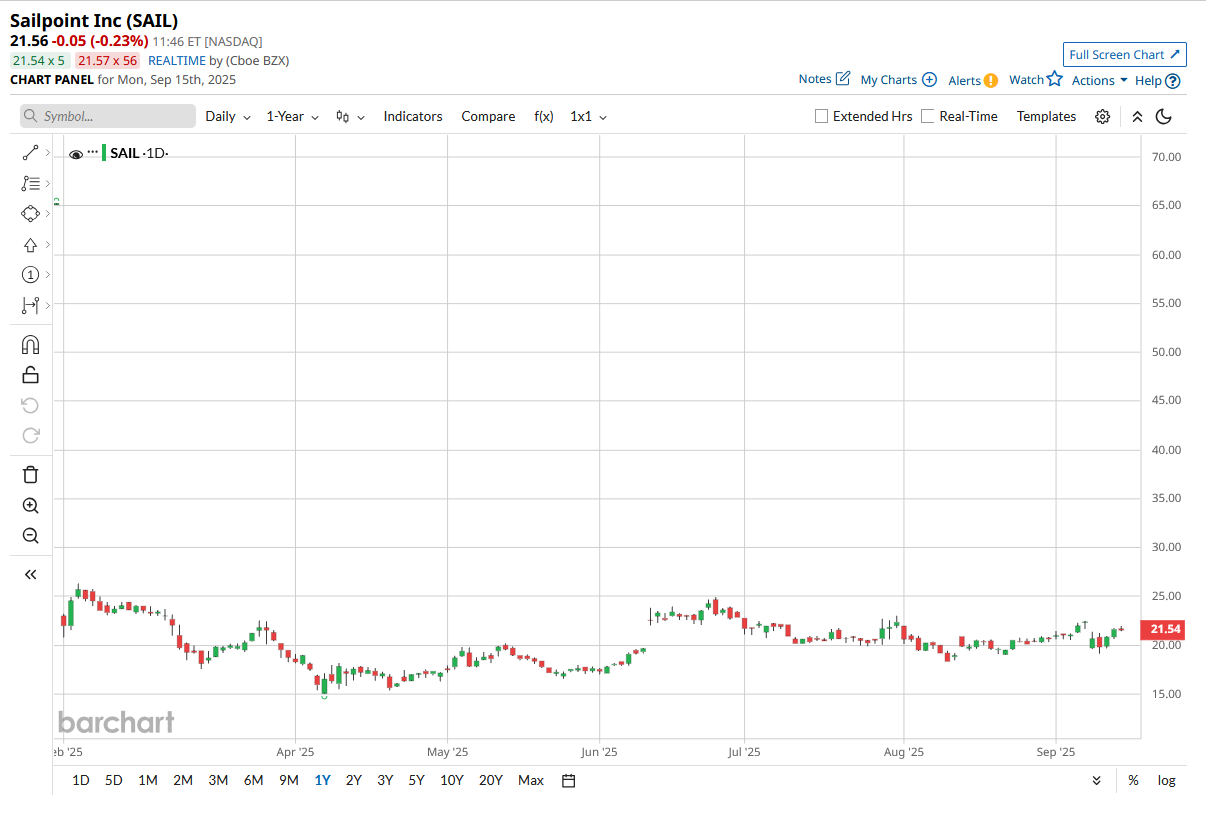
Task: Click the green SAIL series color bar
Action: pos(104,153)
